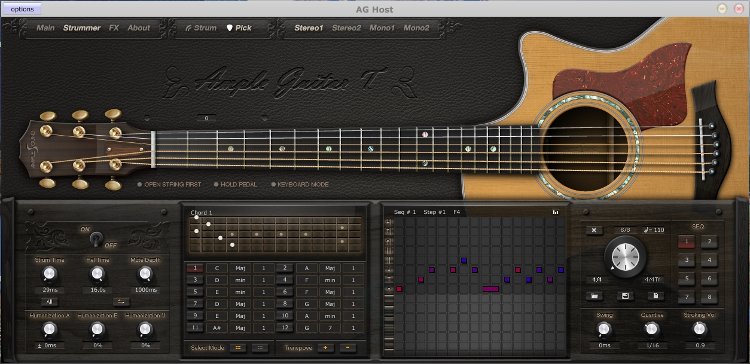Enable the Open String First option
The image size is (750, 364).
pyautogui.click(x=169, y=184)
